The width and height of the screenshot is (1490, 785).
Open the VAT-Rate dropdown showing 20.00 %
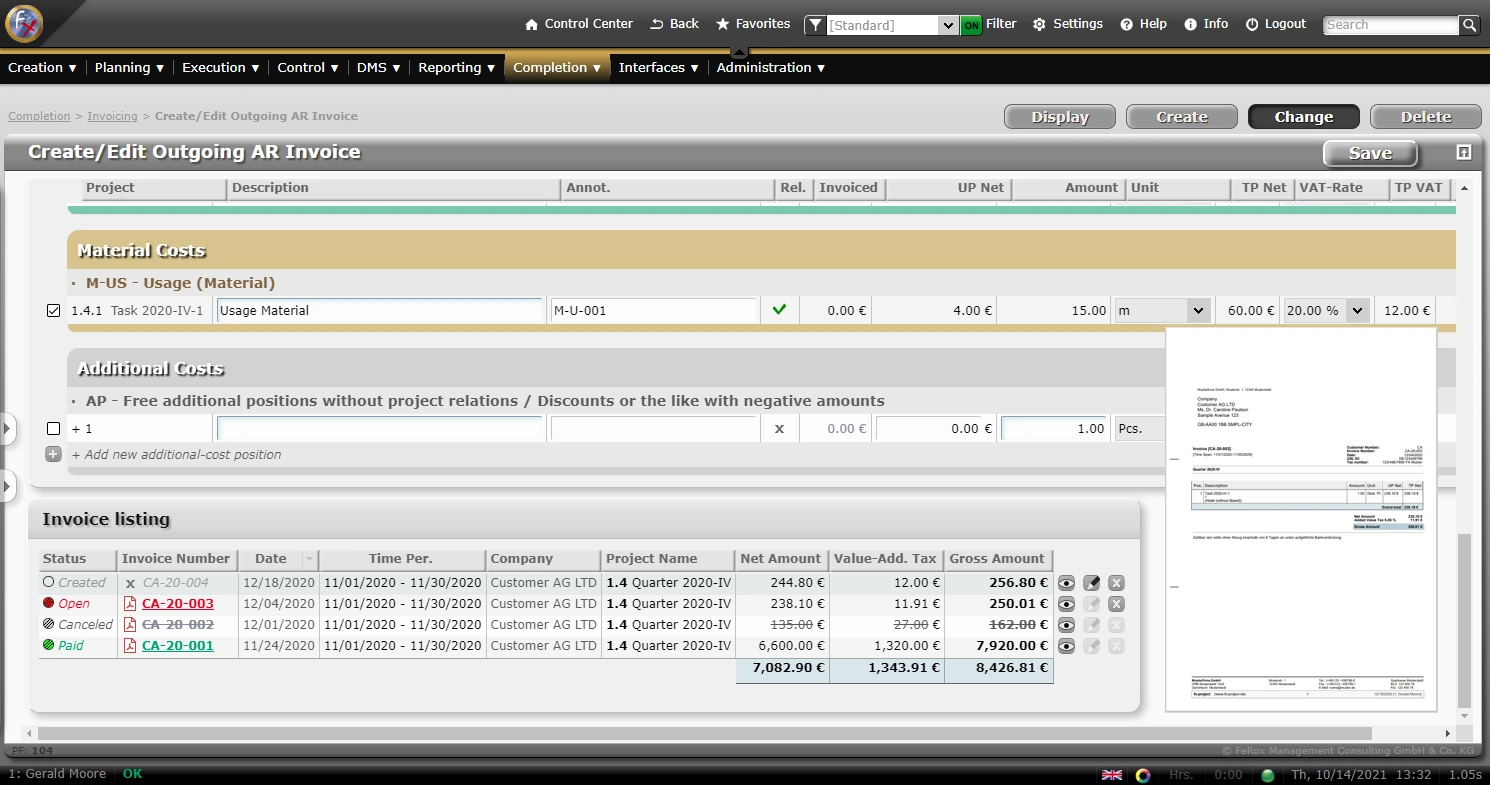(1356, 311)
